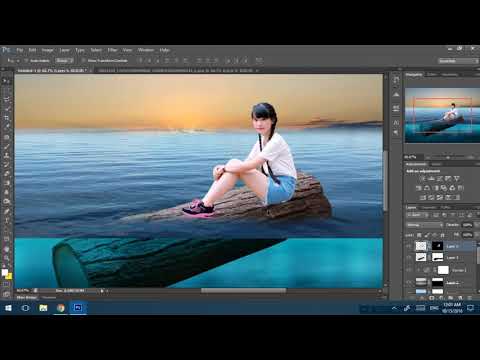Open the collapsed History panel icon

396,80
